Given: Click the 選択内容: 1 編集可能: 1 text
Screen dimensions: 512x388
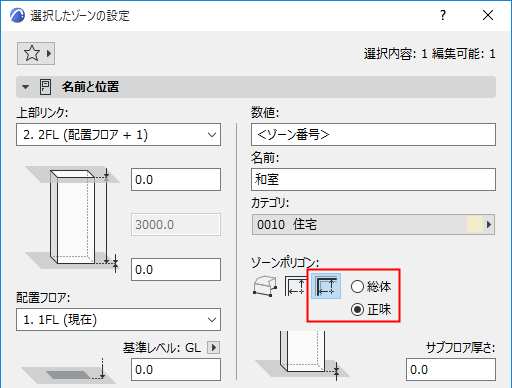Looking at the screenshot, I should [x=430, y=54].
